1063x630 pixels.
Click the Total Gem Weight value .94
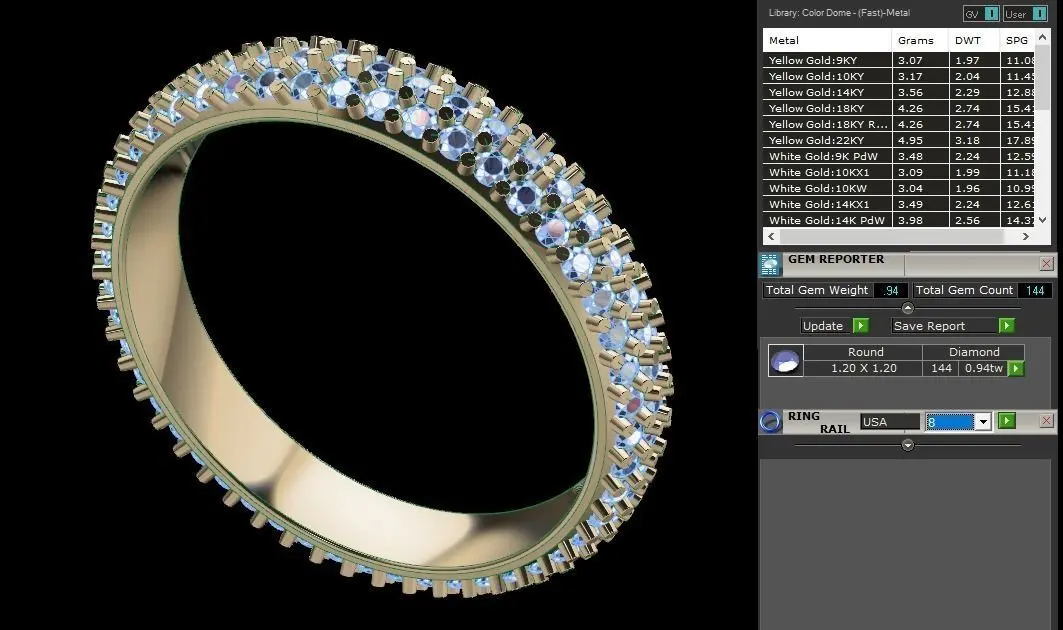tap(891, 290)
